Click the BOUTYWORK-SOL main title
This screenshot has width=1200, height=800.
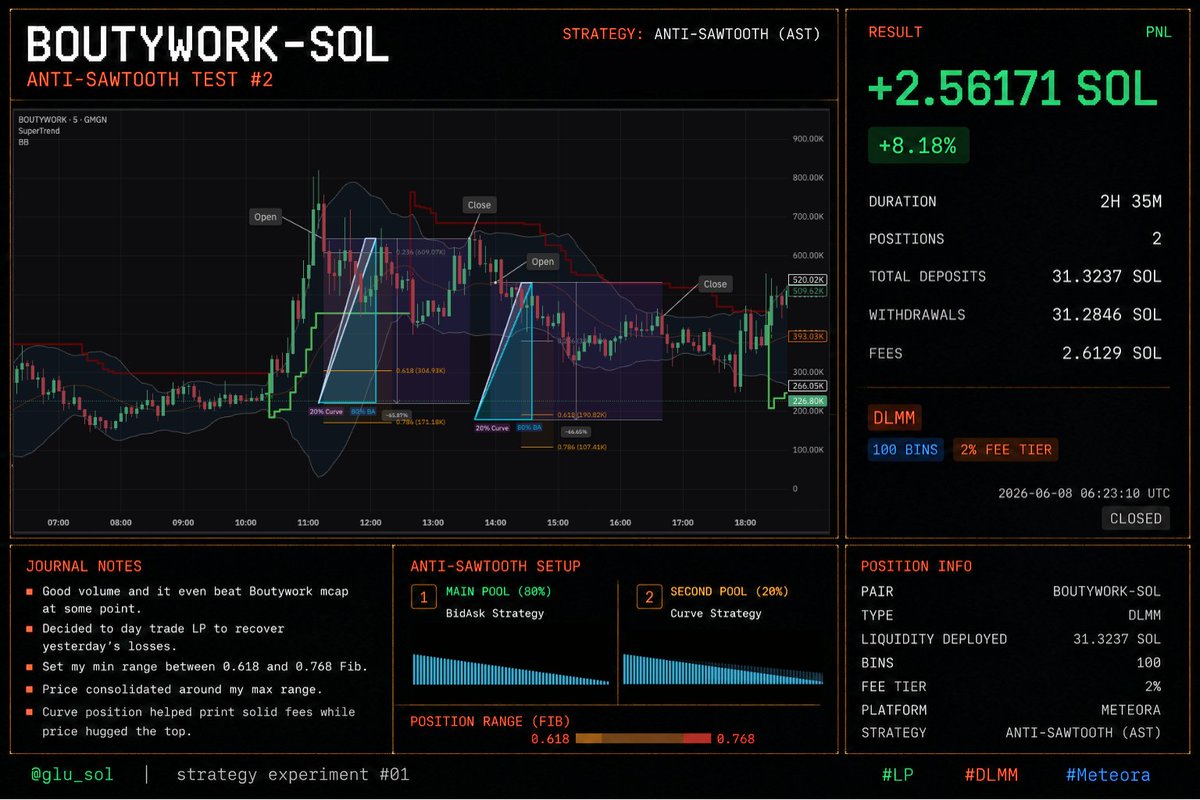click(x=207, y=46)
